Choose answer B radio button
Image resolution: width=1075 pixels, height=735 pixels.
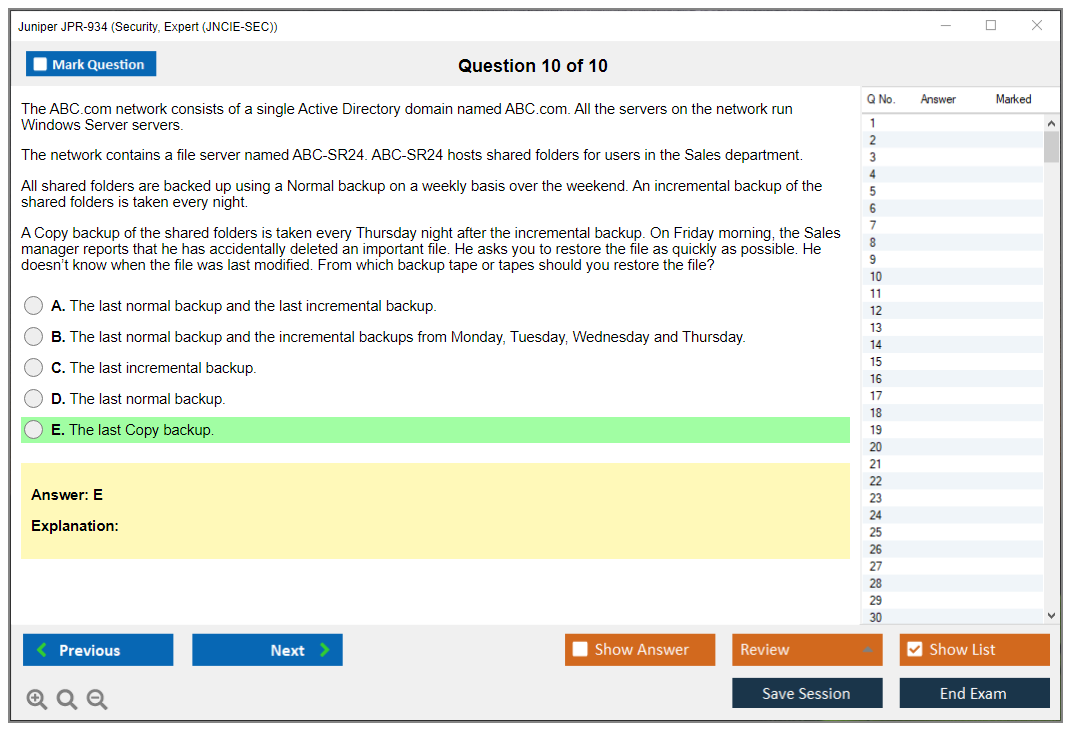[34, 337]
